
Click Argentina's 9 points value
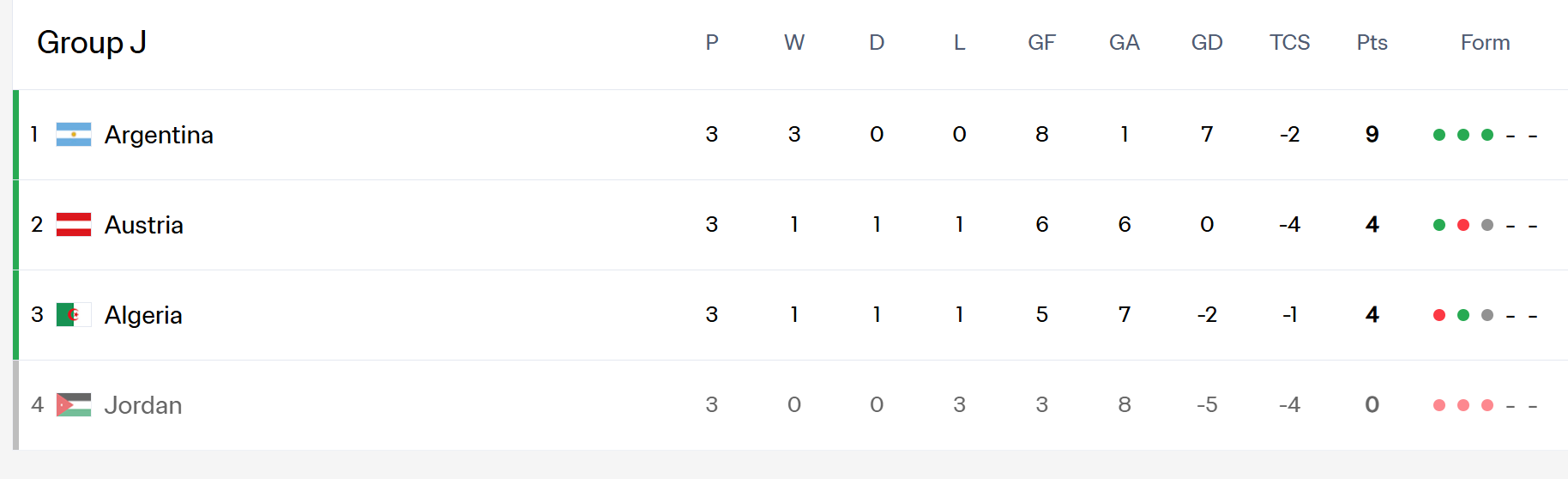(x=1372, y=135)
